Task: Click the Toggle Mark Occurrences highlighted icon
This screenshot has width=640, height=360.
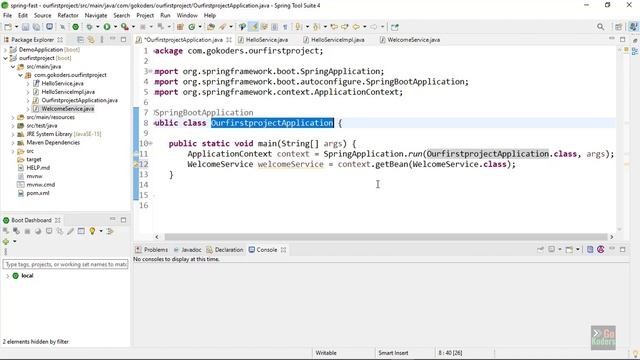Action: tap(253, 27)
